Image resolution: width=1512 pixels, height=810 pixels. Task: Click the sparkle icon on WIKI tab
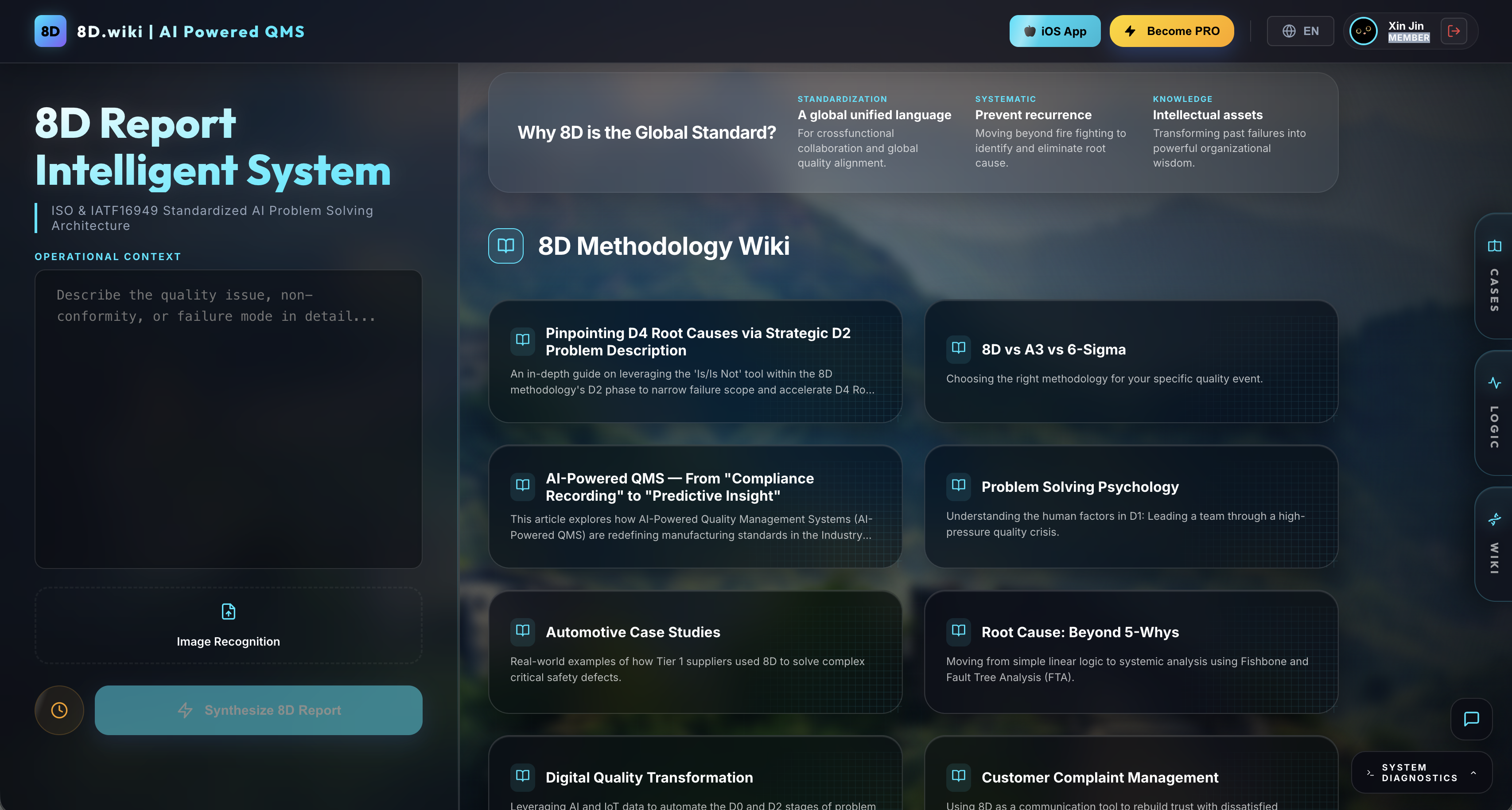point(1494,519)
